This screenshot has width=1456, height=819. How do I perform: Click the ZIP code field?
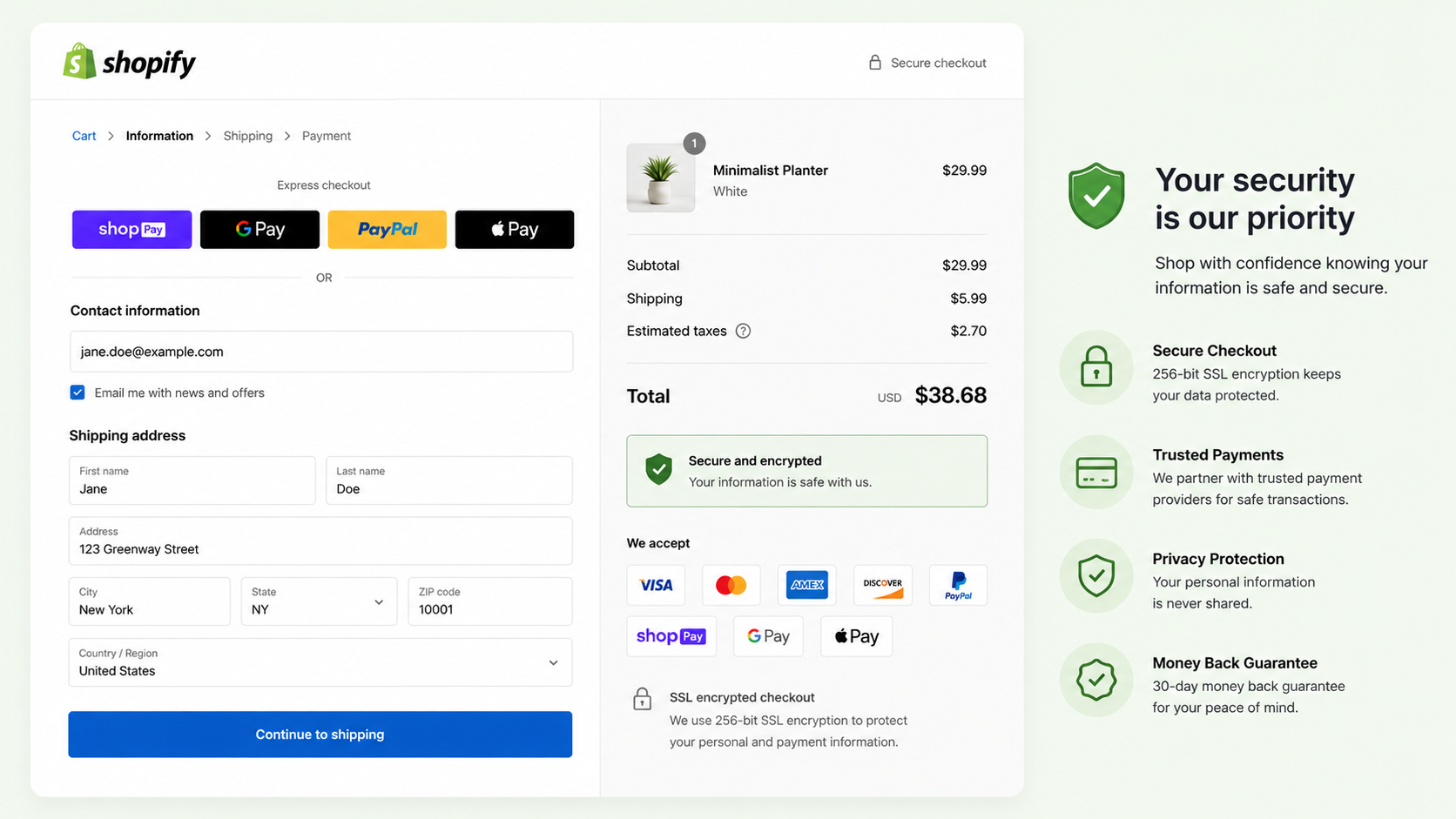pyautogui.click(x=490, y=601)
